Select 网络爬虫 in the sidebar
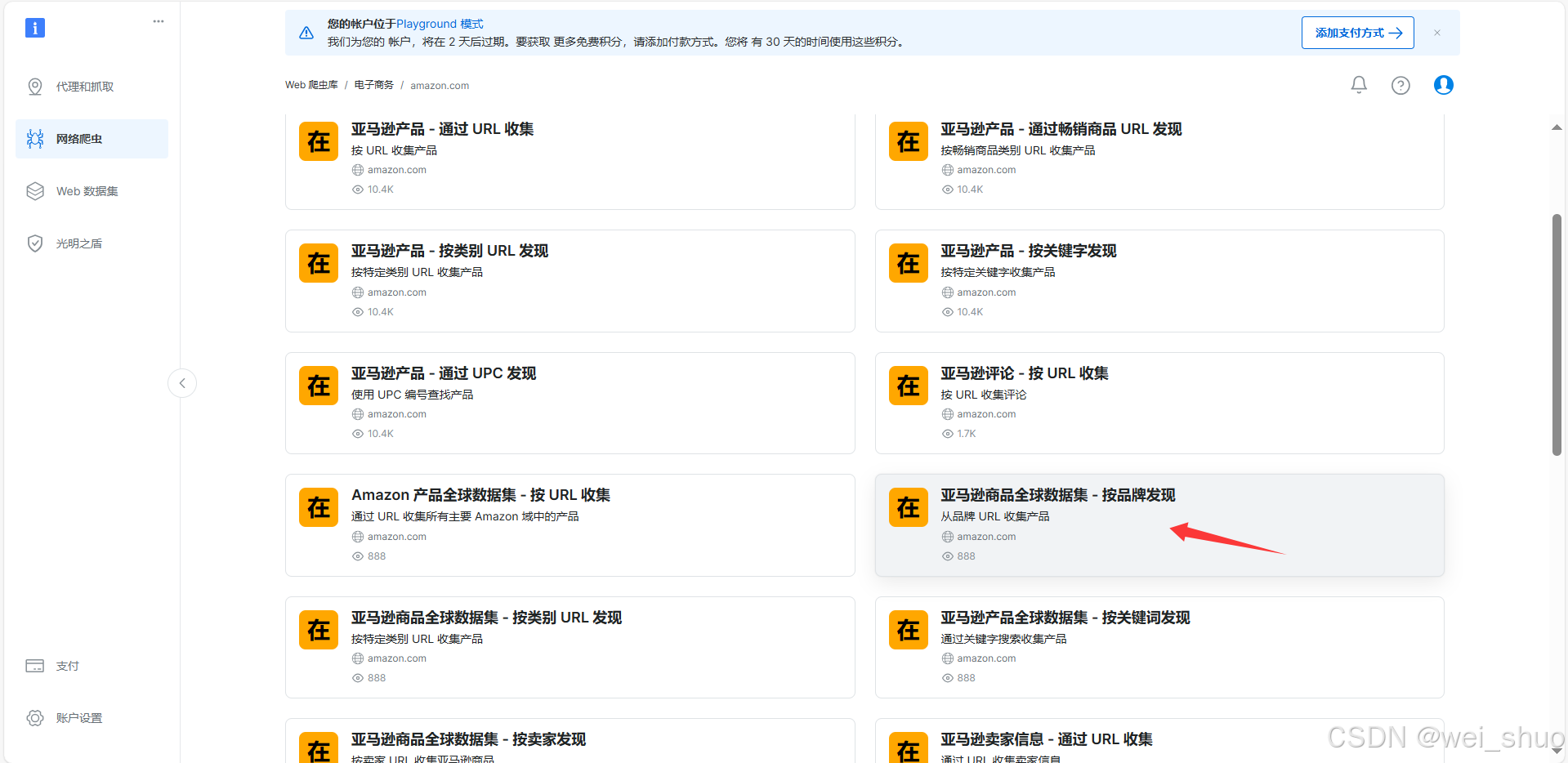The height and width of the screenshot is (763, 1568). 92,139
